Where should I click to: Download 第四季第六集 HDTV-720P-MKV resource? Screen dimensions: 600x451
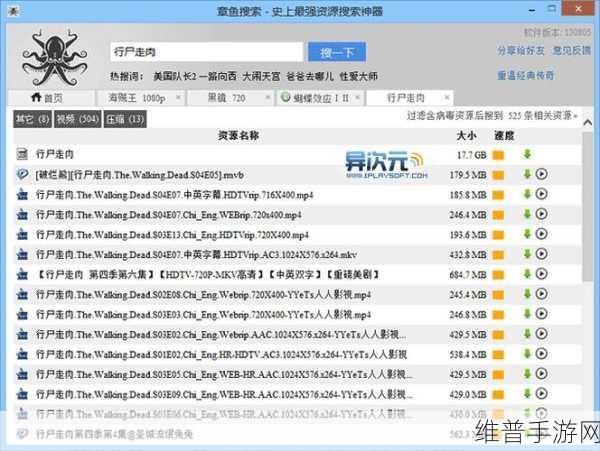527,274
